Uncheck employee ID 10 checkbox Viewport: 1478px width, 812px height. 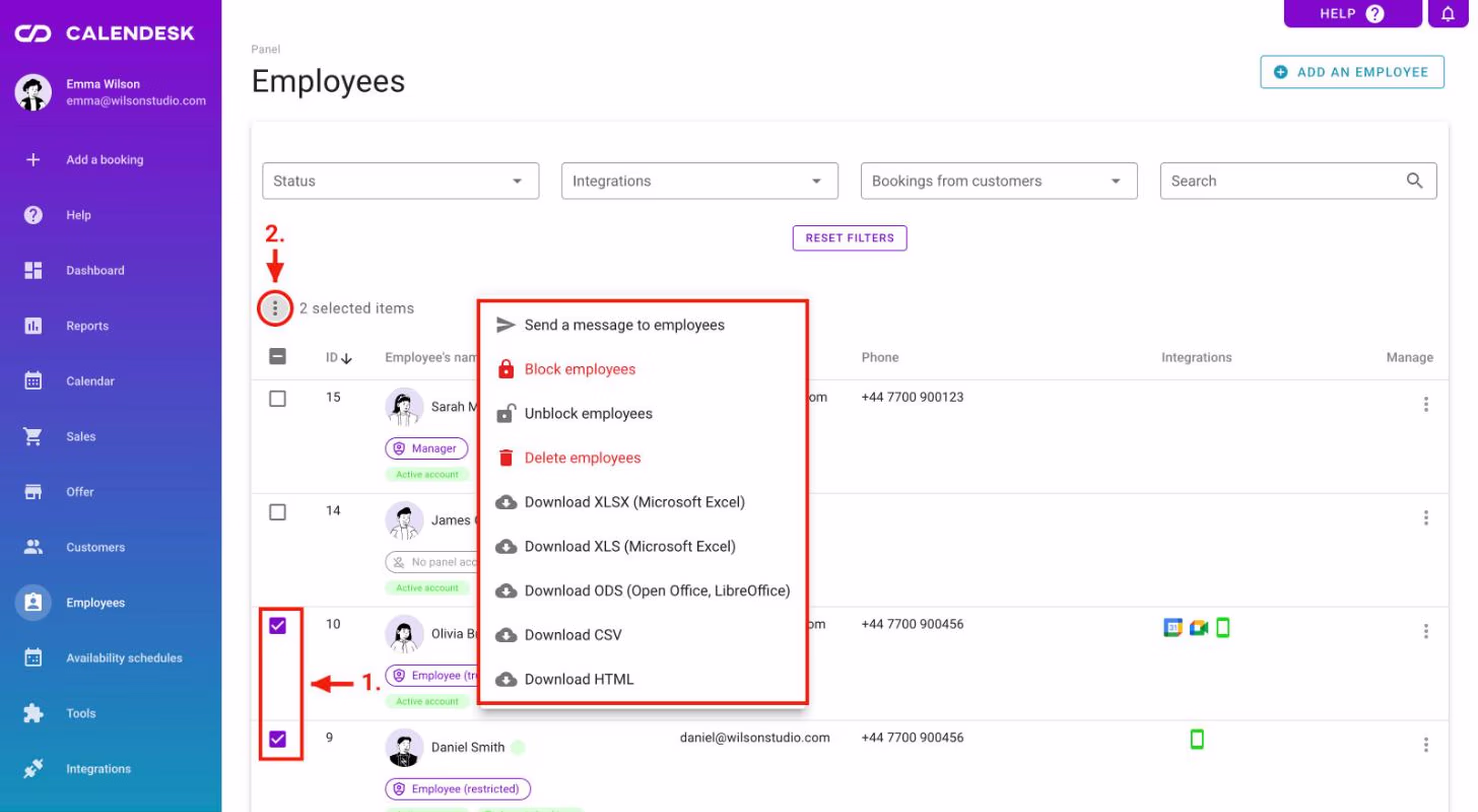[278, 626]
